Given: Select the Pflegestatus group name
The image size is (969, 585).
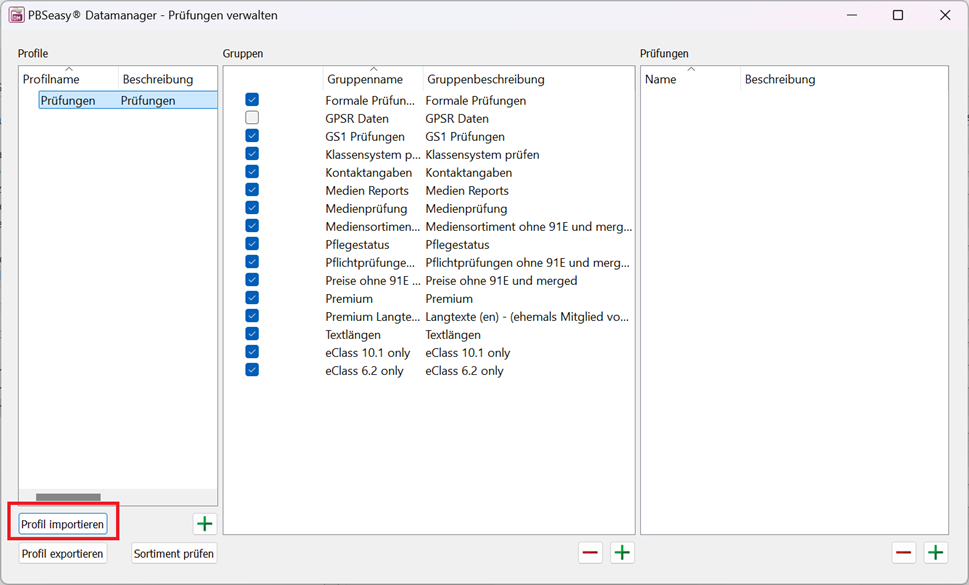Looking at the screenshot, I should click(357, 245).
